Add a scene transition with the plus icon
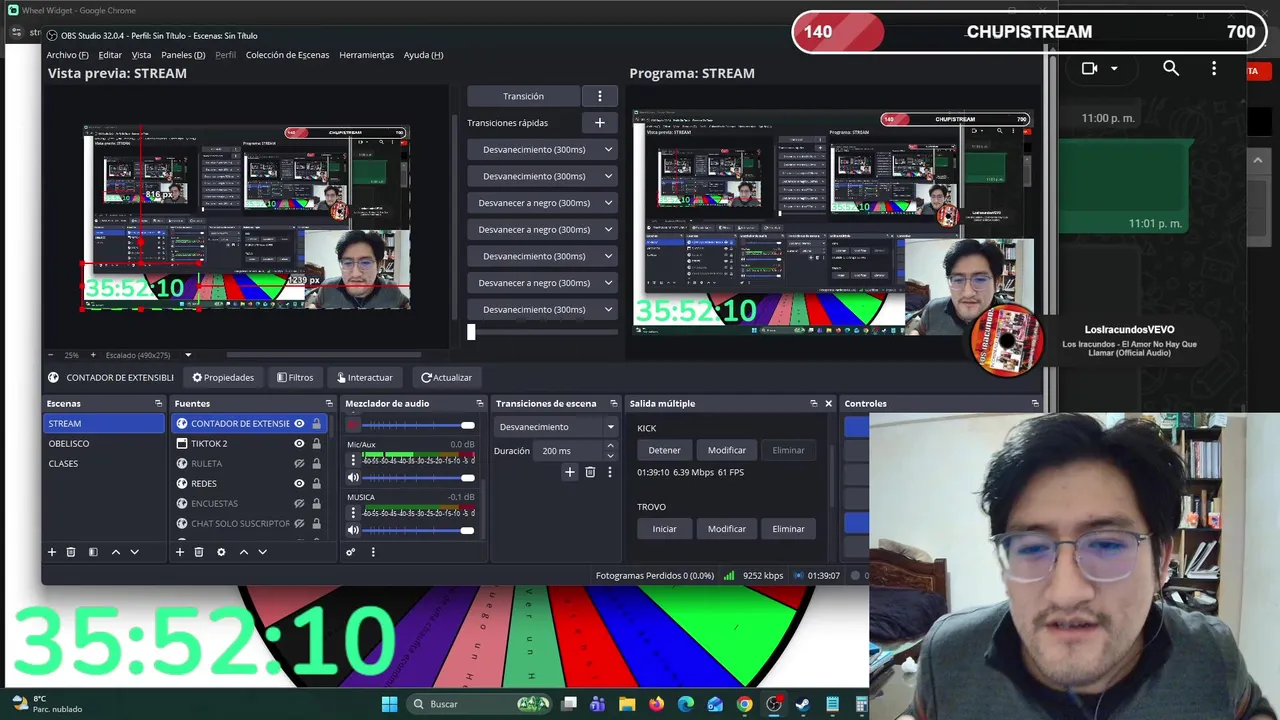 coord(570,472)
